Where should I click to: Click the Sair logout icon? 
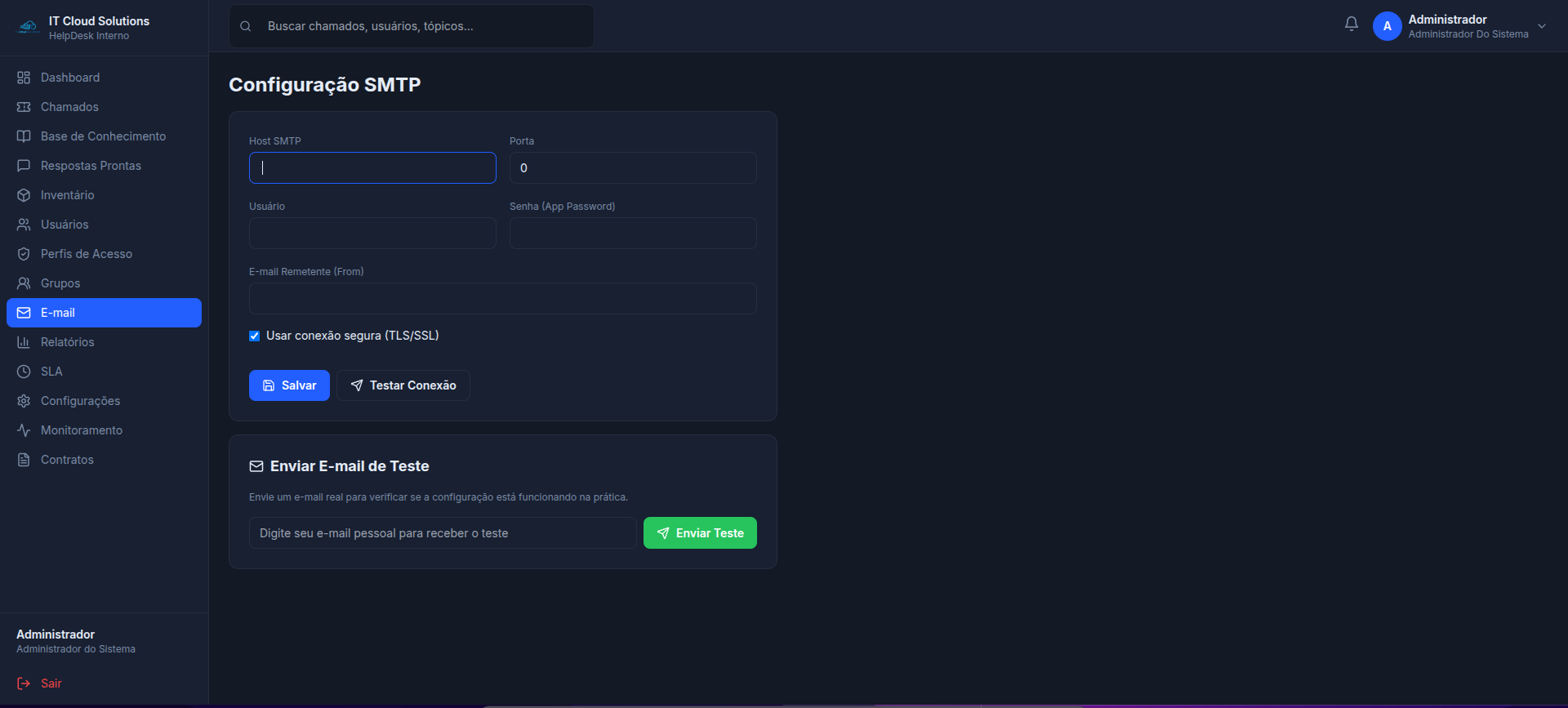(24, 684)
